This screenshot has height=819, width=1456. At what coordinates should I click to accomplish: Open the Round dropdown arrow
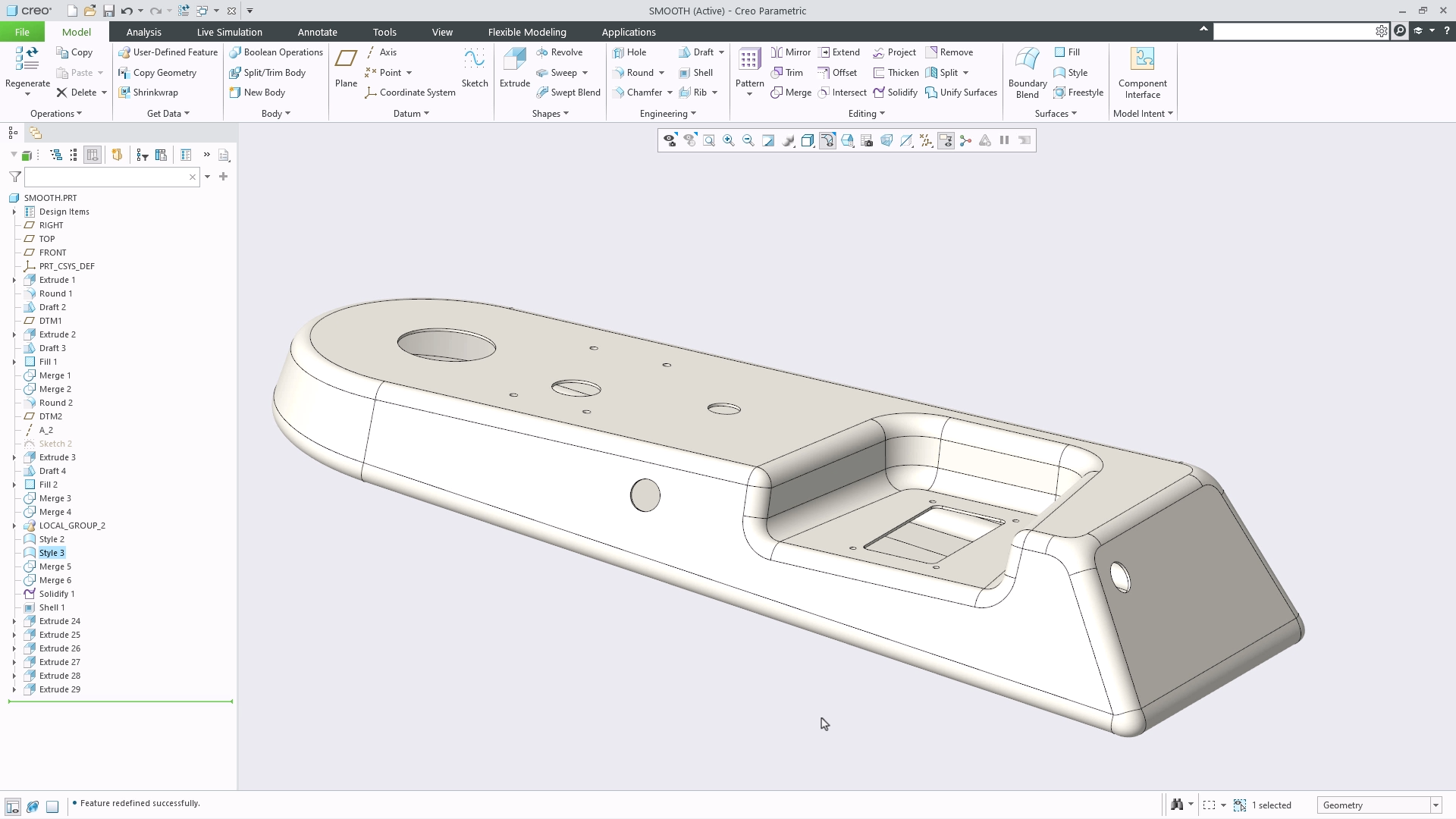point(661,73)
